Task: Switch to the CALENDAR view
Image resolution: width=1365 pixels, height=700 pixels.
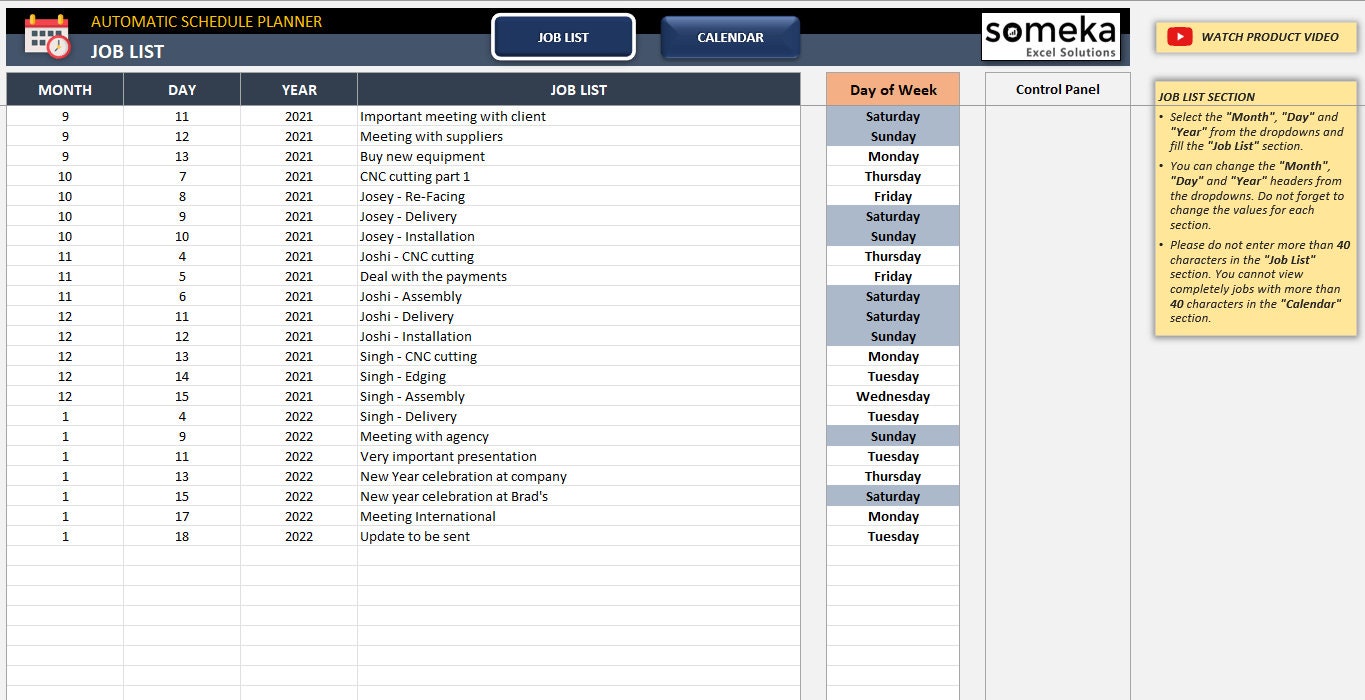Action: click(729, 37)
